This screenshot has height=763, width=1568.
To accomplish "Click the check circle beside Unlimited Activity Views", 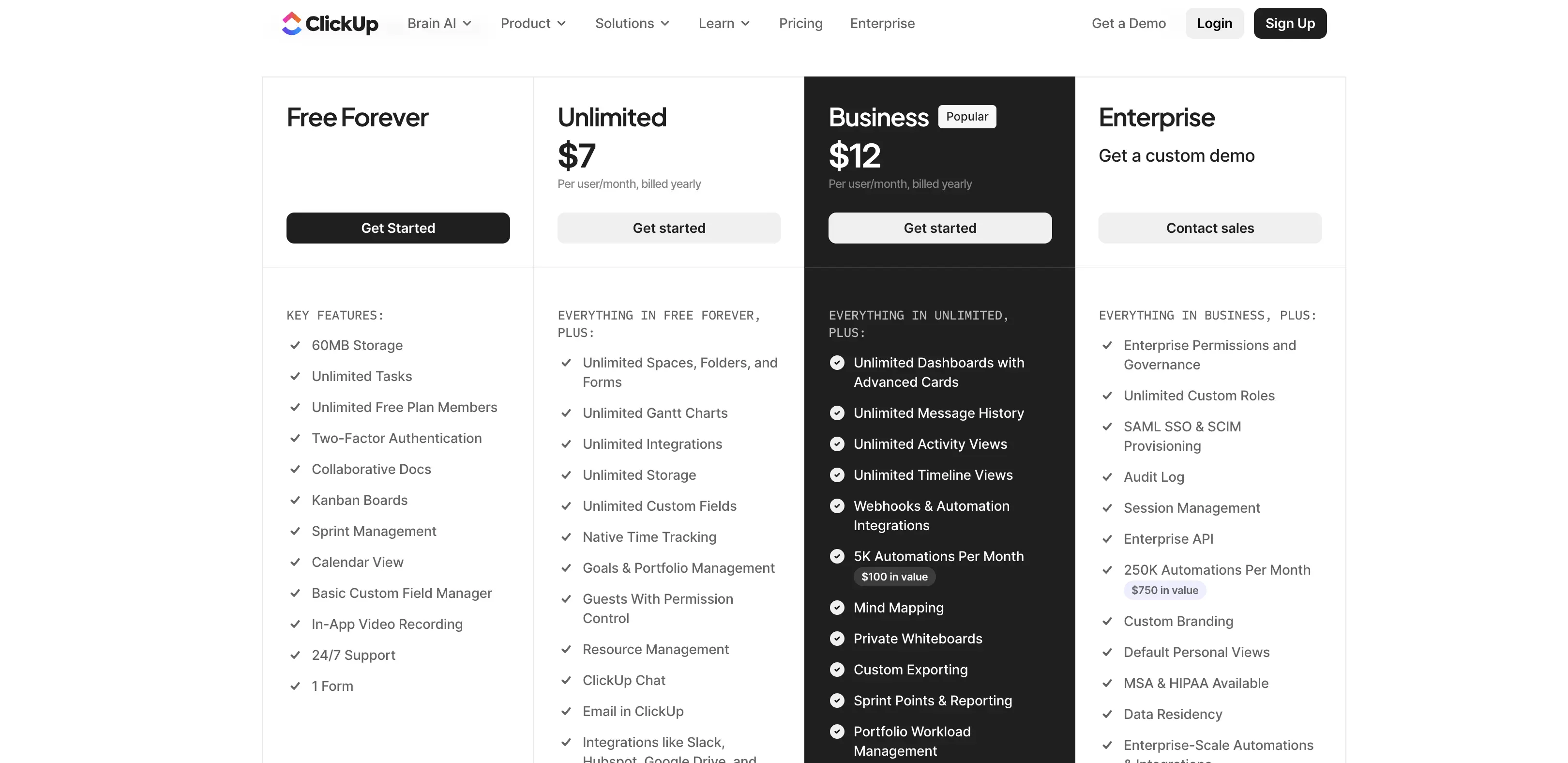I will click(x=837, y=444).
